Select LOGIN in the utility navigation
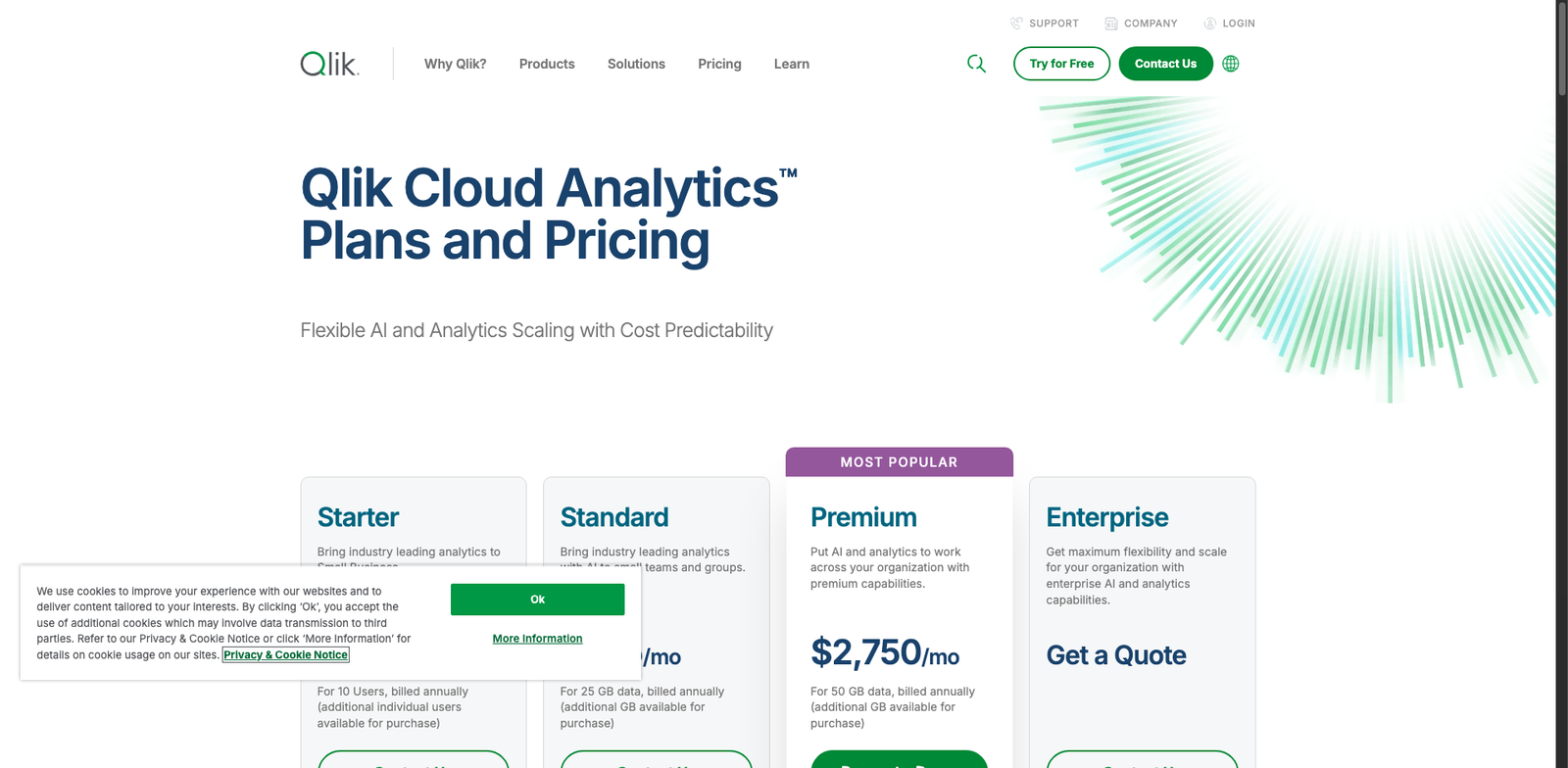The width and height of the screenshot is (1568, 768). (x=1237, y=23)
